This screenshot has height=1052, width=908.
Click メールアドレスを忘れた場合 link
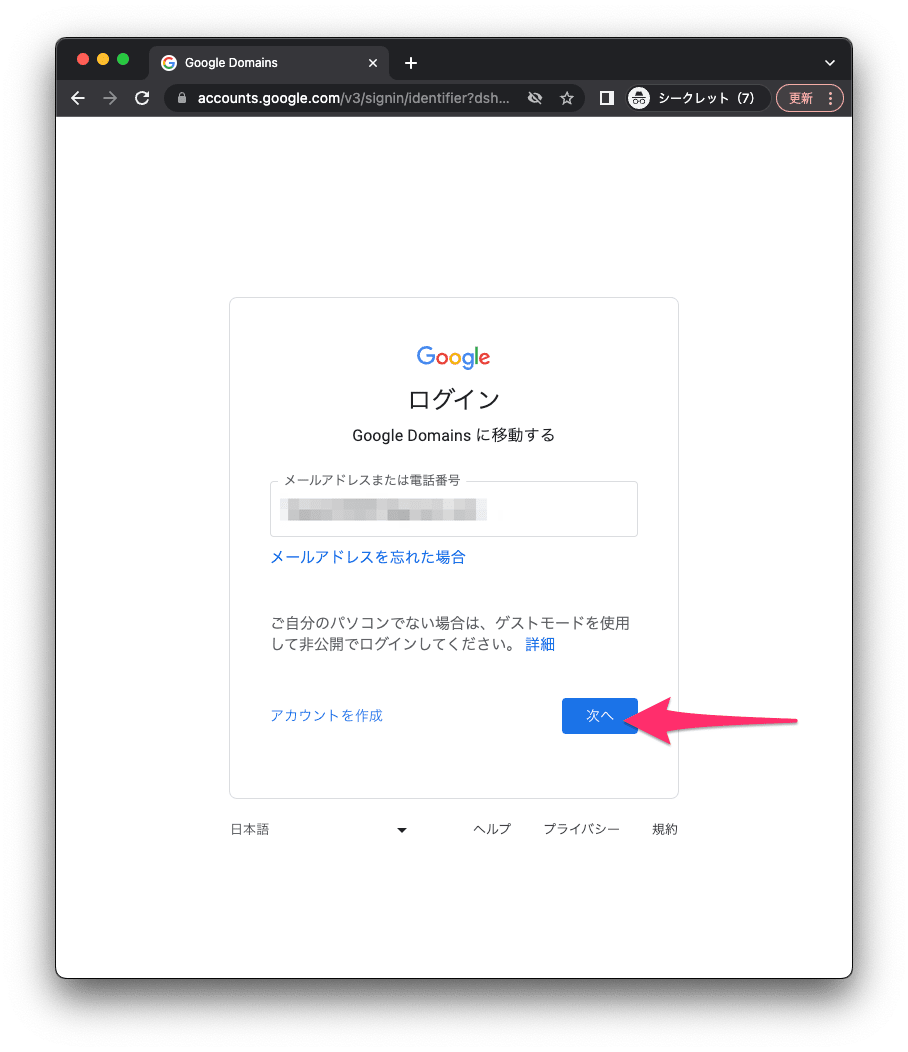368,557
